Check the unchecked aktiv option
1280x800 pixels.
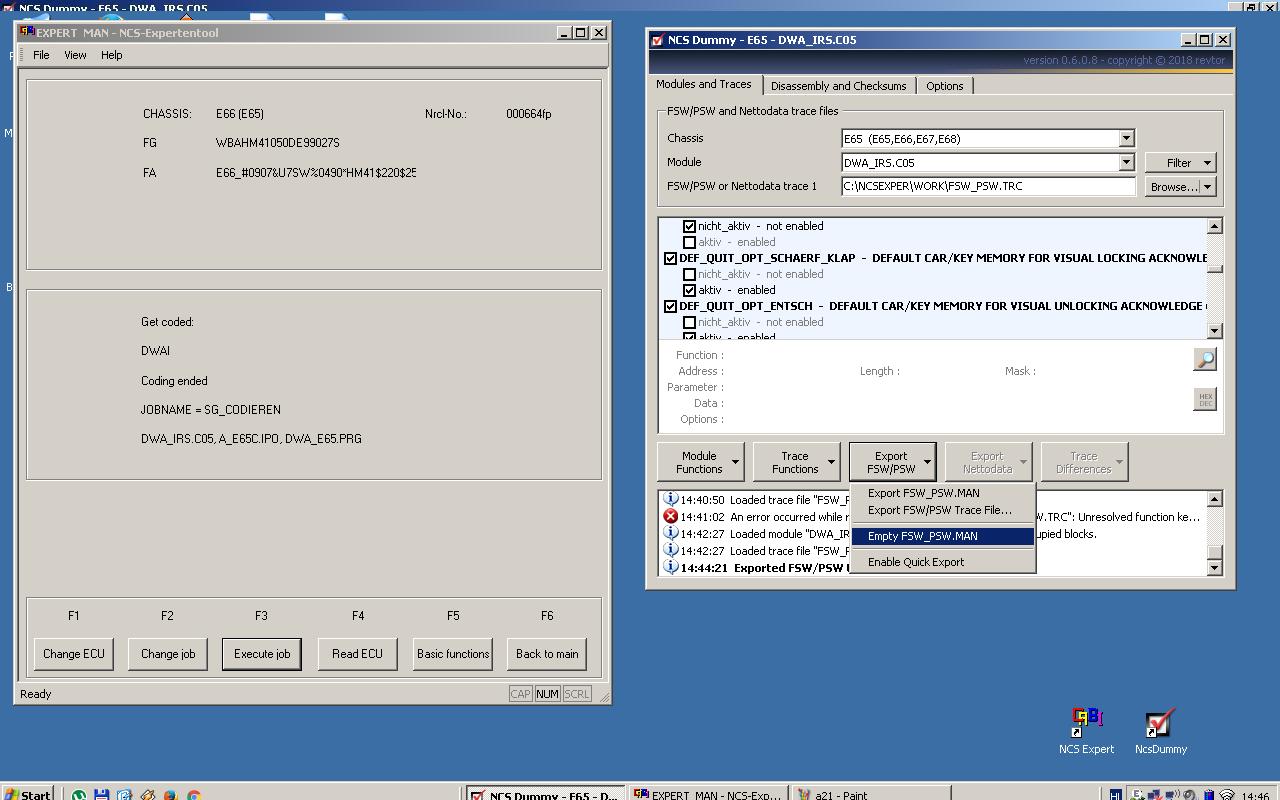689,242
